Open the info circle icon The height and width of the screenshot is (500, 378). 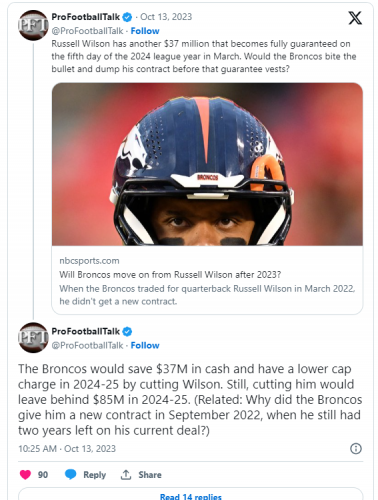(x=356, y=449)
